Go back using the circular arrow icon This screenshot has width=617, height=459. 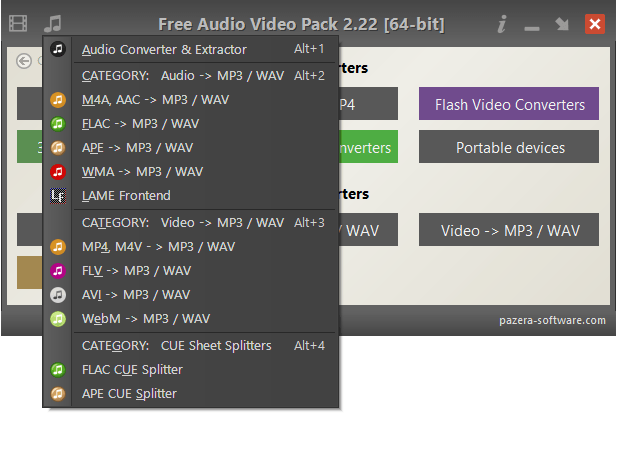click(x=24, y=61)
